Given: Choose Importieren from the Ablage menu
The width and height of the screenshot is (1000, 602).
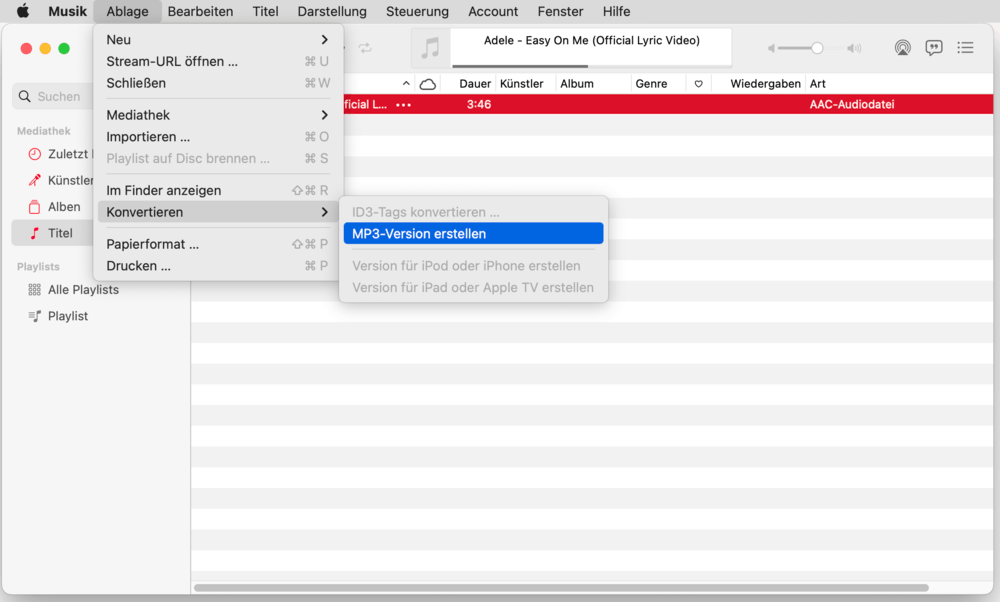Looking at the screenshot, I should click(x=217, y=136).
